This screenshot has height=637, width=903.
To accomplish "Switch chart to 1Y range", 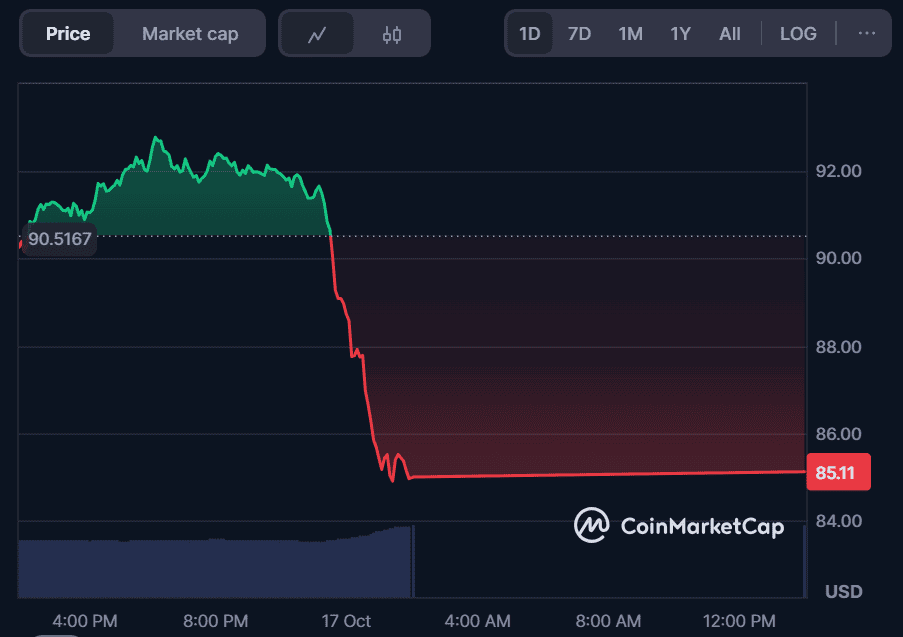I will [680, 34].
